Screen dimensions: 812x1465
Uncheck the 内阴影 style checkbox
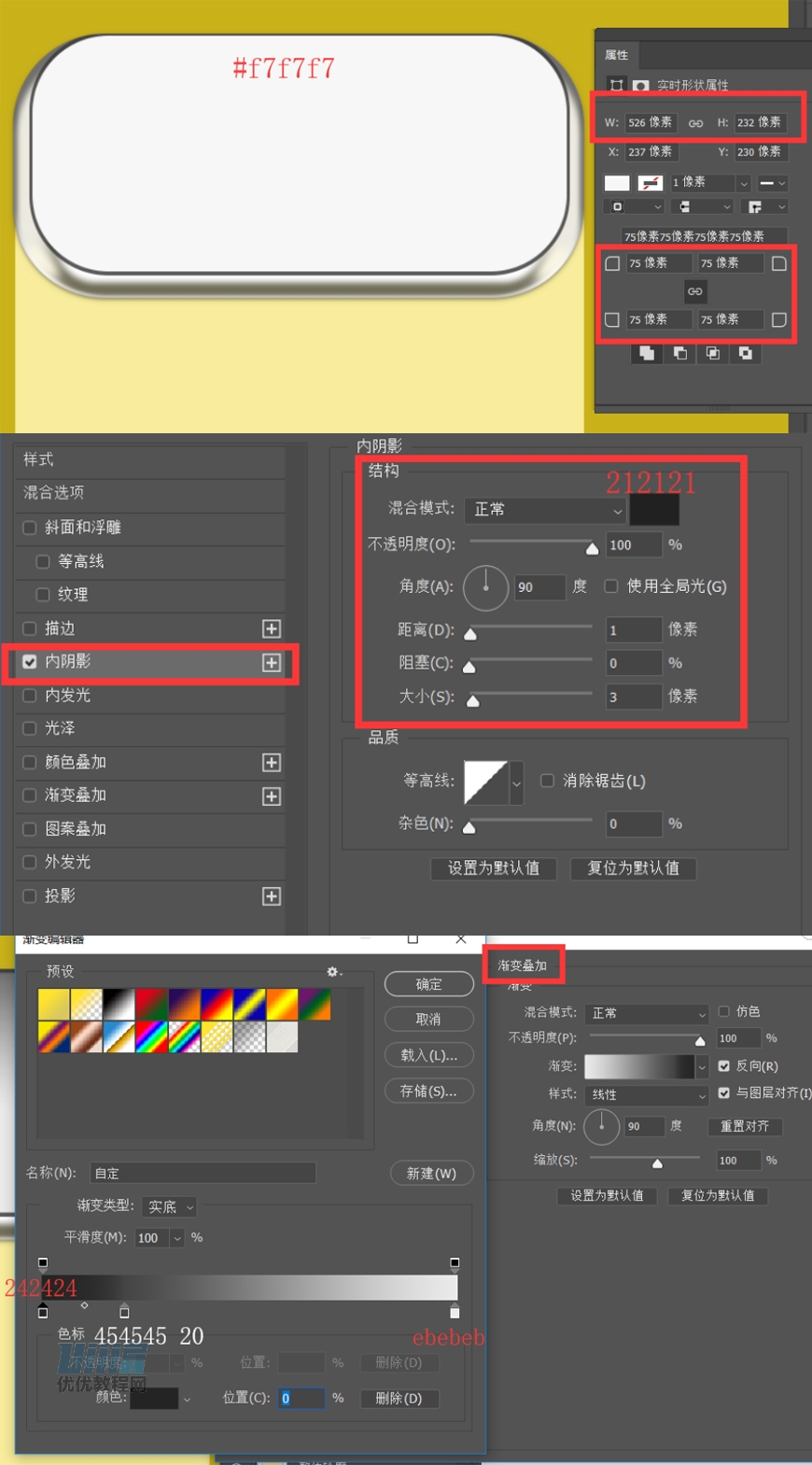pos(30,661)
